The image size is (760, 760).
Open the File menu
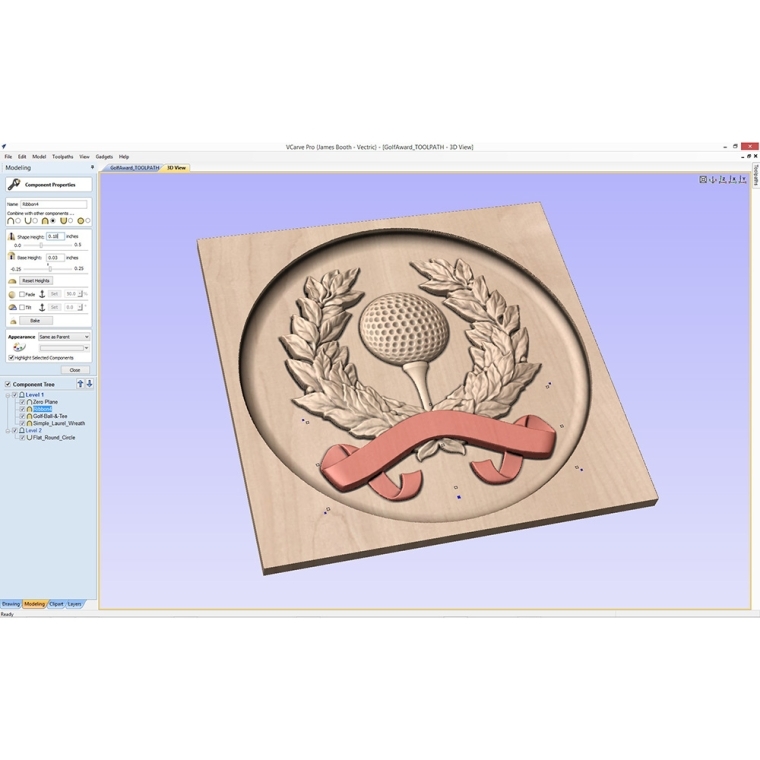tap(8, 157)
